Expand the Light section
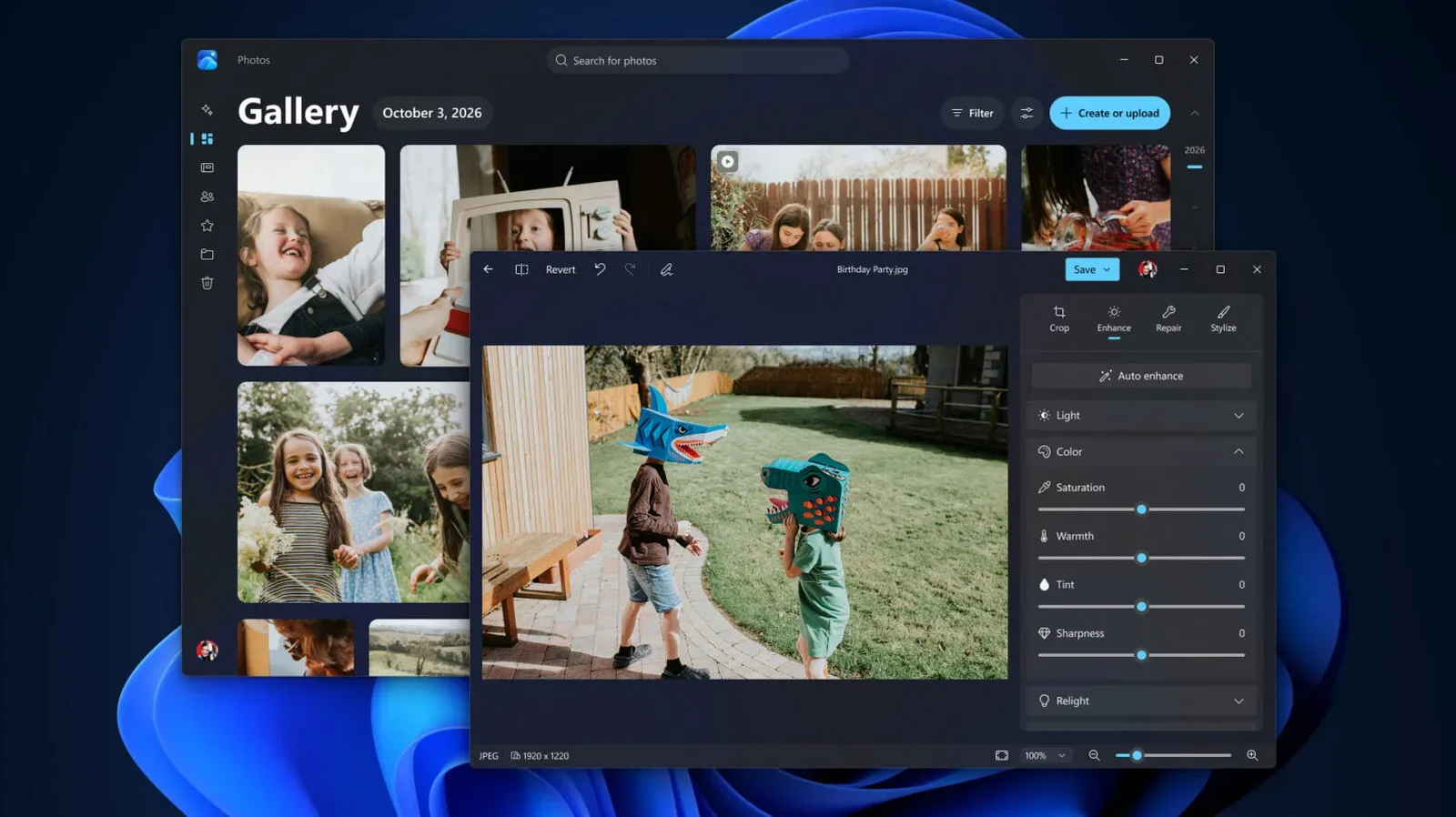1456x817 pixels. point(1141,416)
